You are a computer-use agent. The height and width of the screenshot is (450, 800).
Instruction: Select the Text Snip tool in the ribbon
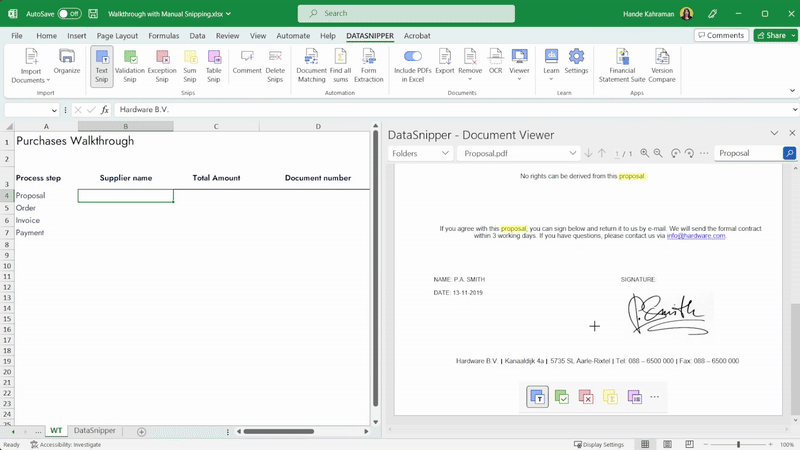pos(102,65)
